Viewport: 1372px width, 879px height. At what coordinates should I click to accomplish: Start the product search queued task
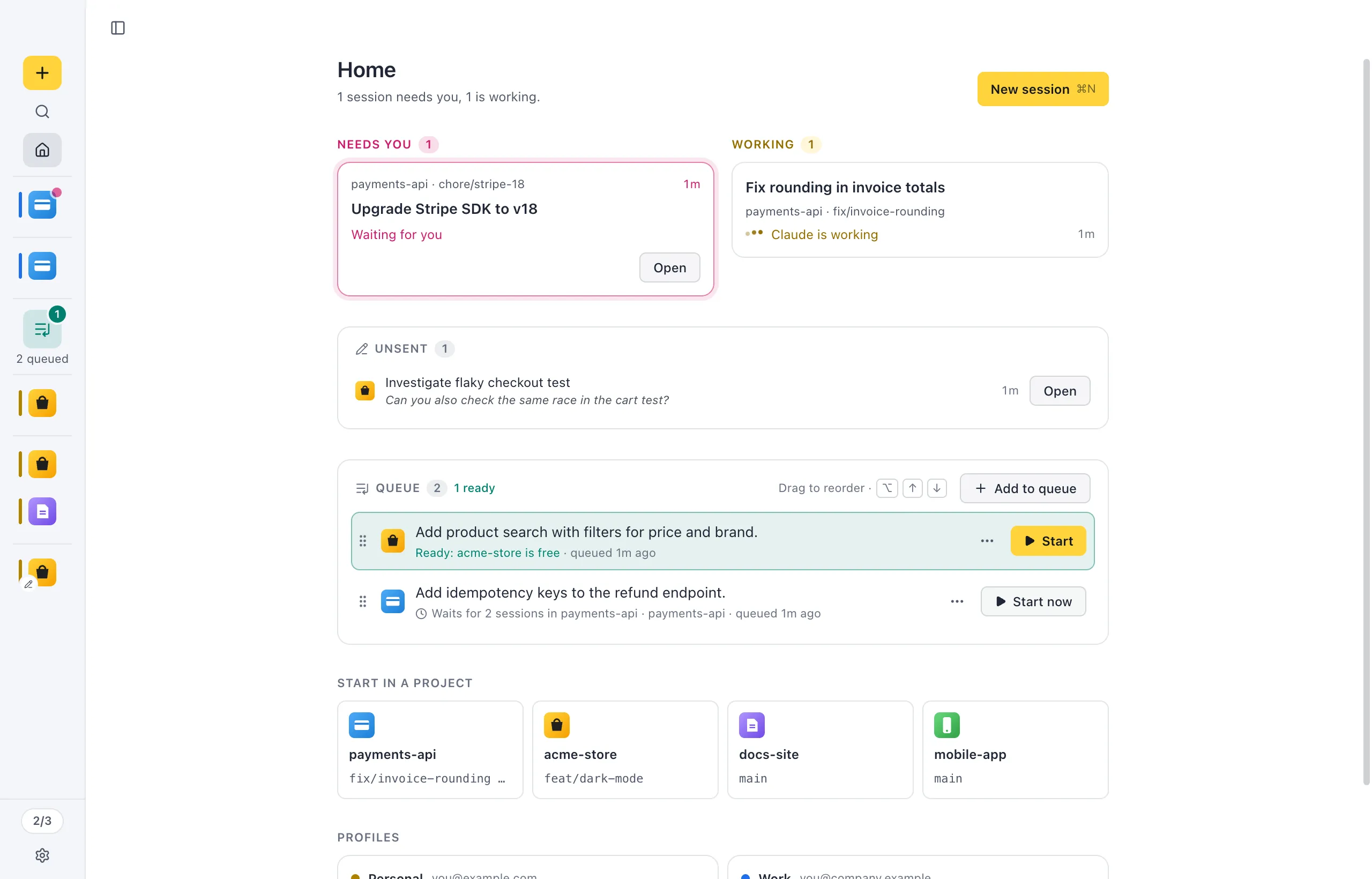click(x=1048, y=541)
